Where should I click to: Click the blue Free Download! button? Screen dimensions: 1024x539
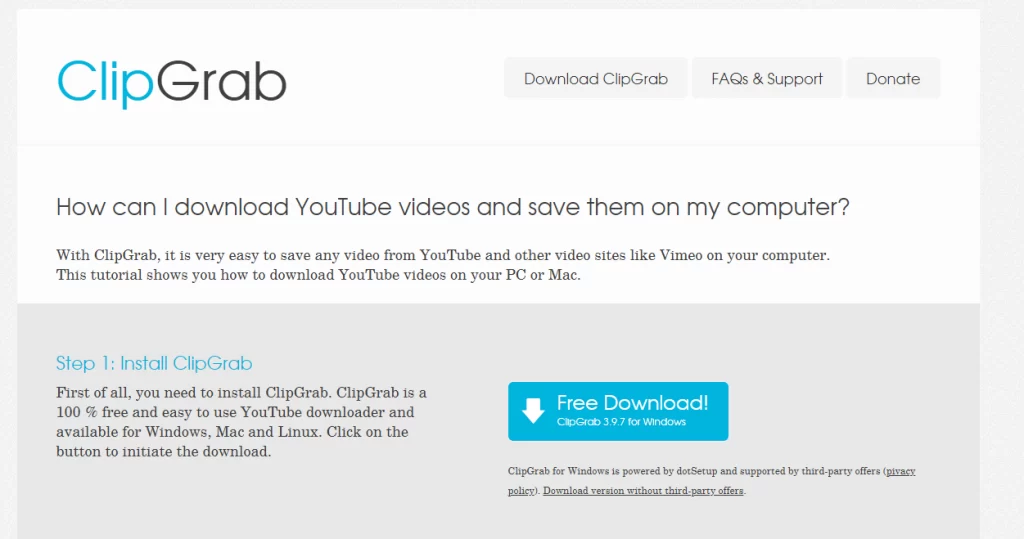[x=618, y=412]
